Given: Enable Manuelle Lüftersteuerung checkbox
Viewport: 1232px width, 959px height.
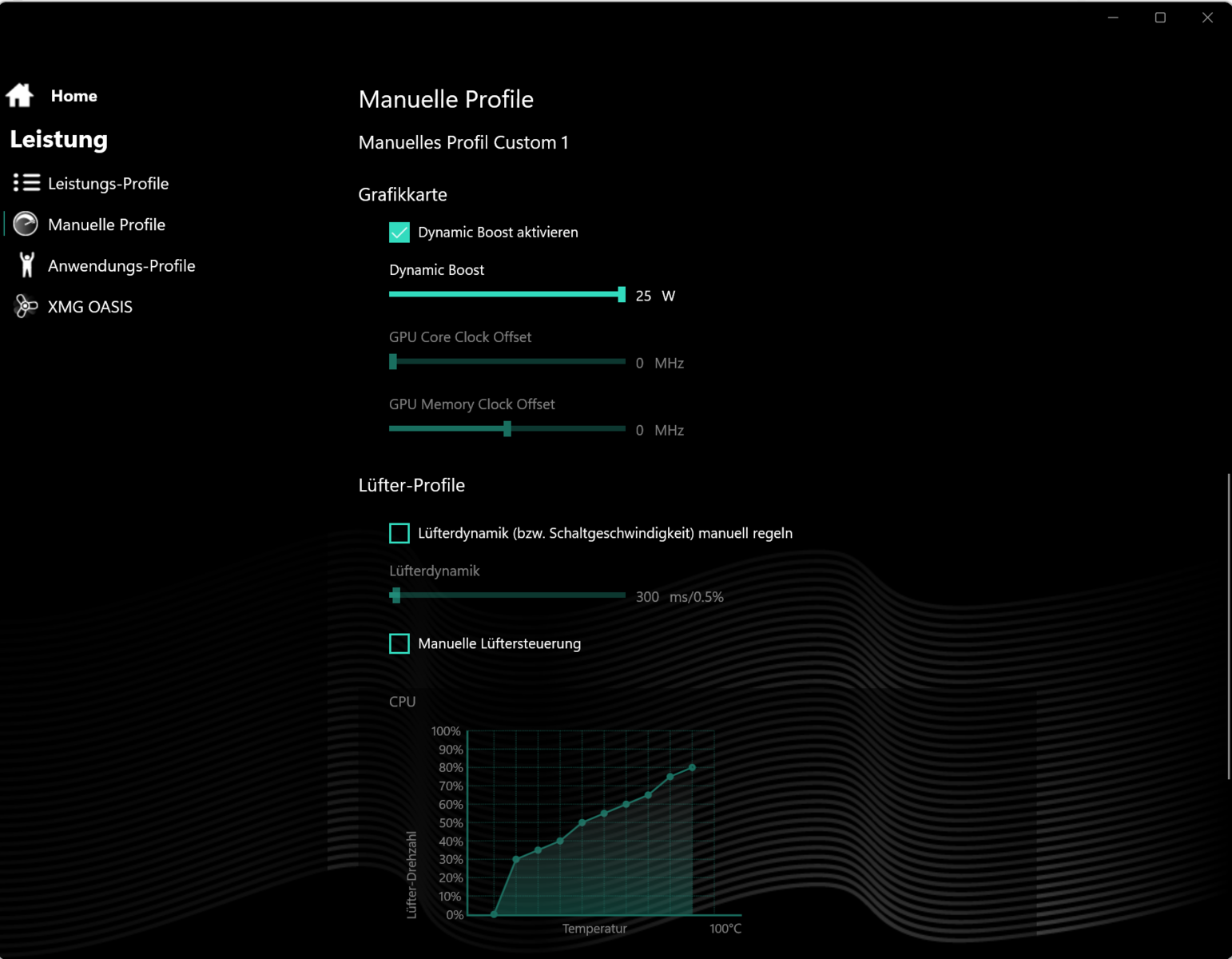Looking at the screenshot, I should click(399, 643).
